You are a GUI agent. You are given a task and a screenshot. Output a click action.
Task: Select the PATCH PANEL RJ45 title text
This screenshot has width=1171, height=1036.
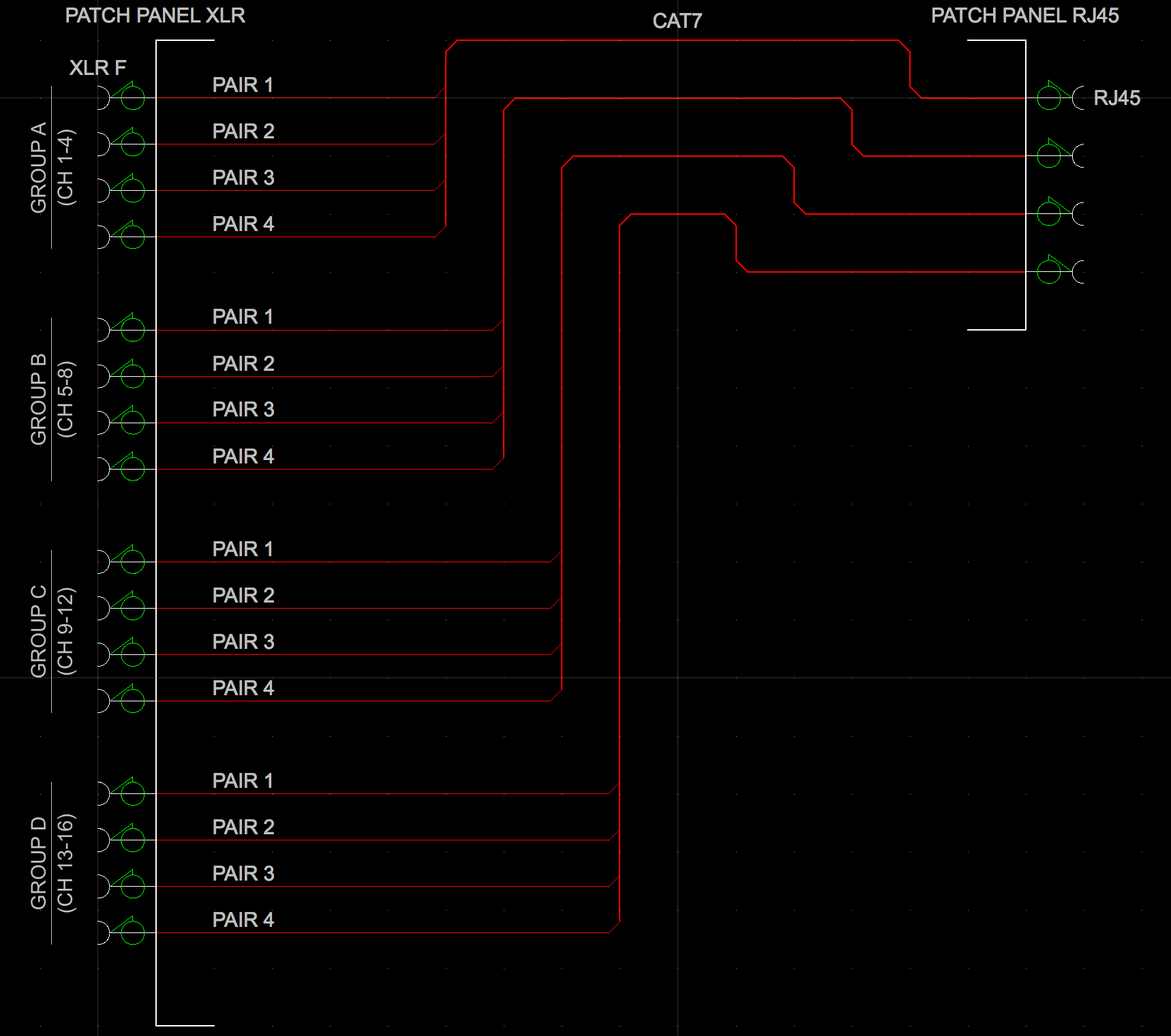[1025, 16]
